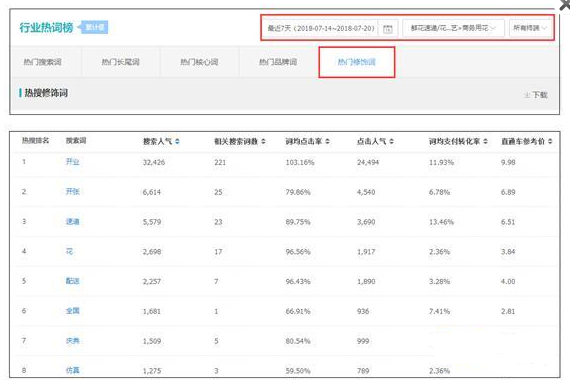This screenshot has height=386, width=570.
Task: Click the 热搜排名 column header
Action: click(x=35, y=141)
